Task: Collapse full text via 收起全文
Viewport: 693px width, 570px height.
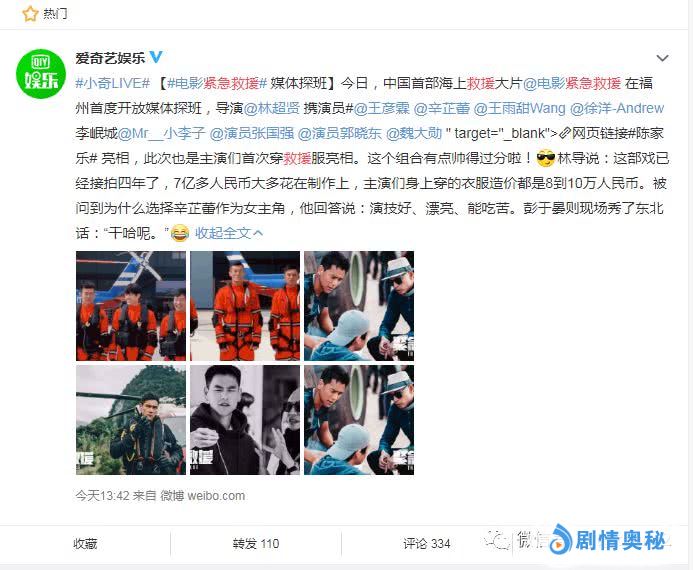Action: [x=229, y=233]
